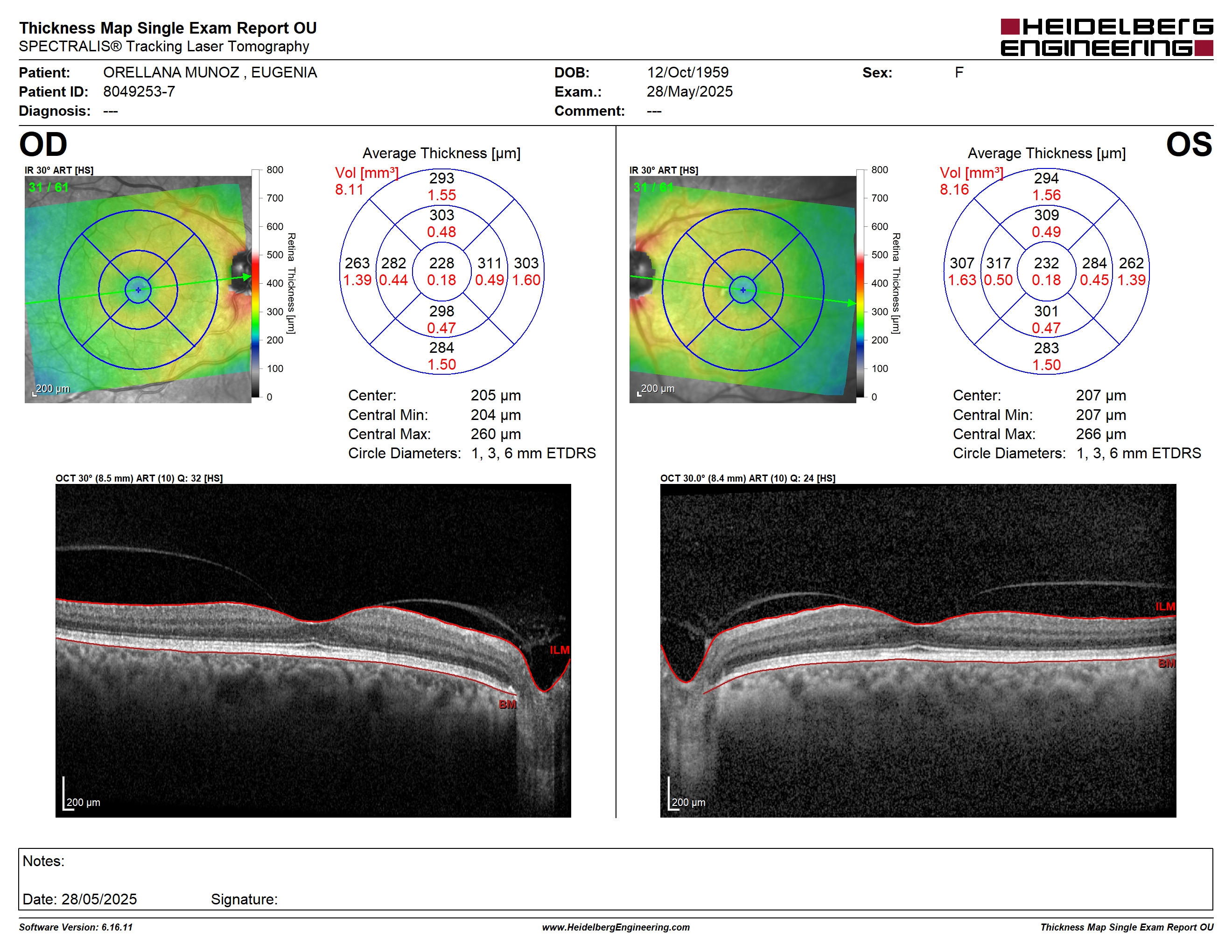Click OD Central Min '204 µm'
The width and height of the screenshot is (1232, 952).
(496, 414)
